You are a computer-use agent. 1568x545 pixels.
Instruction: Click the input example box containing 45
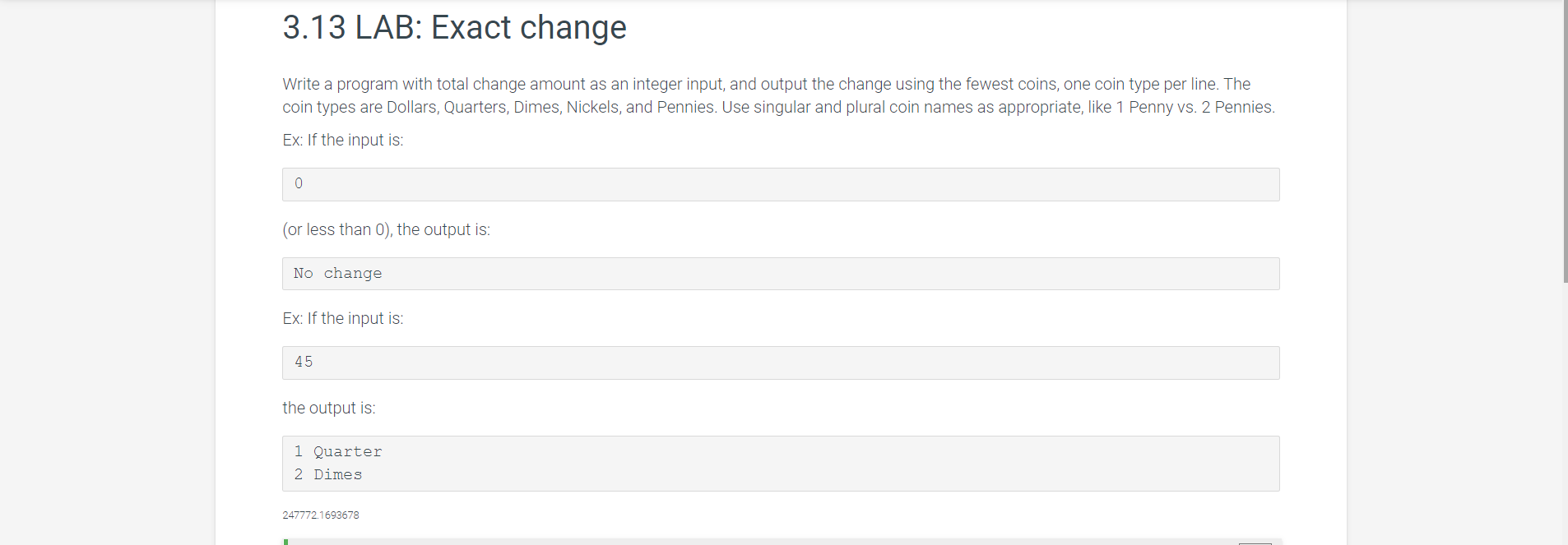click(x=781, y=363)
